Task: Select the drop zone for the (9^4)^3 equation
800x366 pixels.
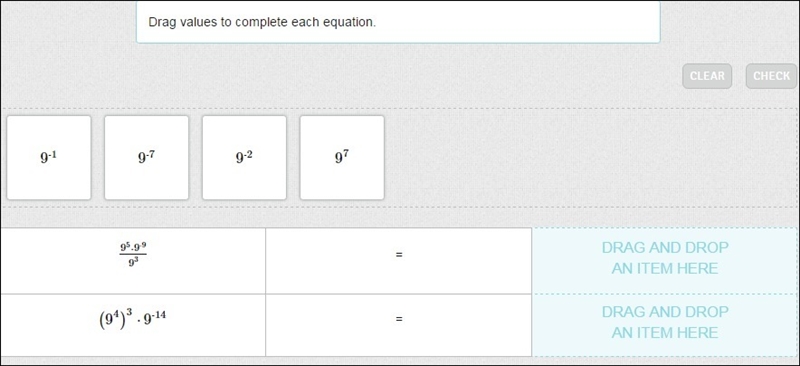Action: [x=665, y=325]
